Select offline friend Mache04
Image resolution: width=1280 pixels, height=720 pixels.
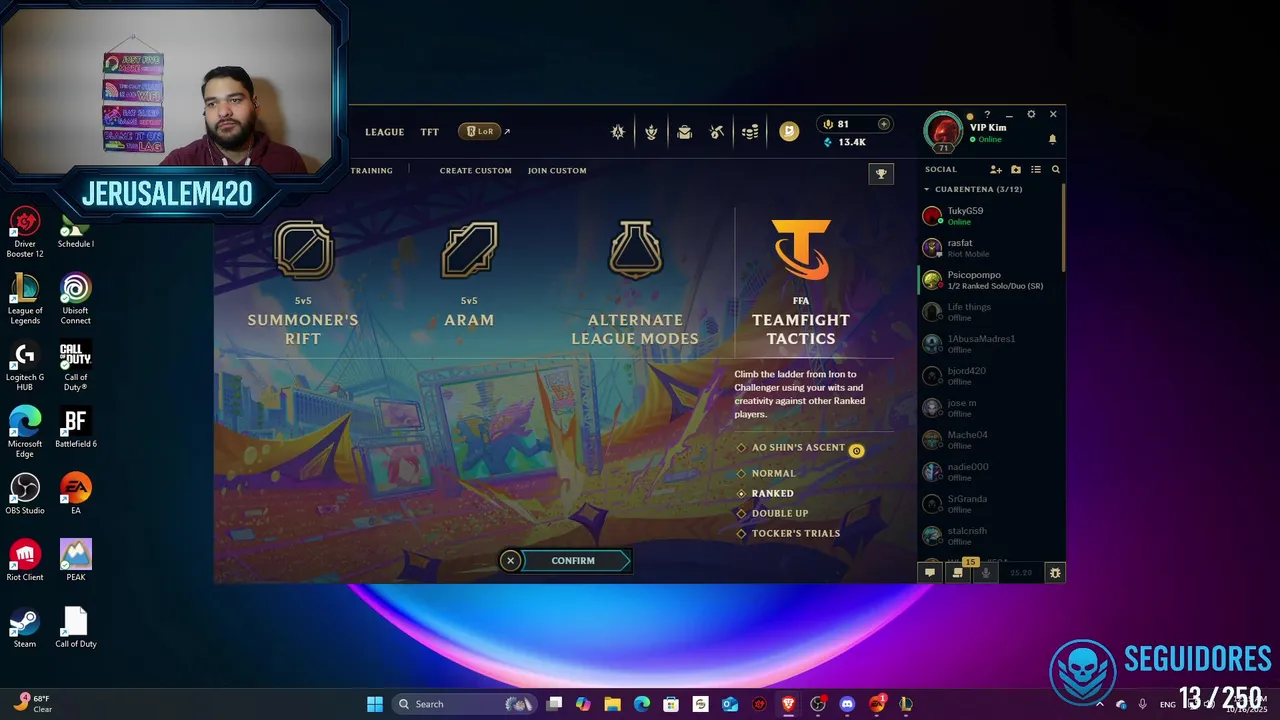tap(989, 440)
